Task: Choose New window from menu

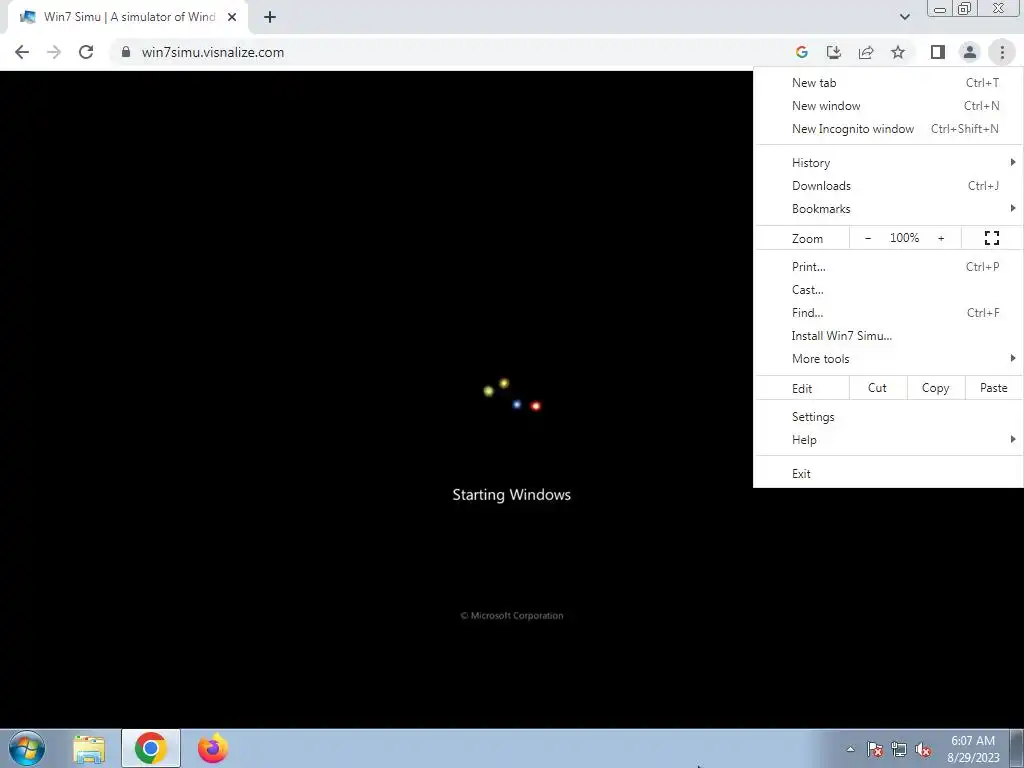Action: [x=888, y=106]
